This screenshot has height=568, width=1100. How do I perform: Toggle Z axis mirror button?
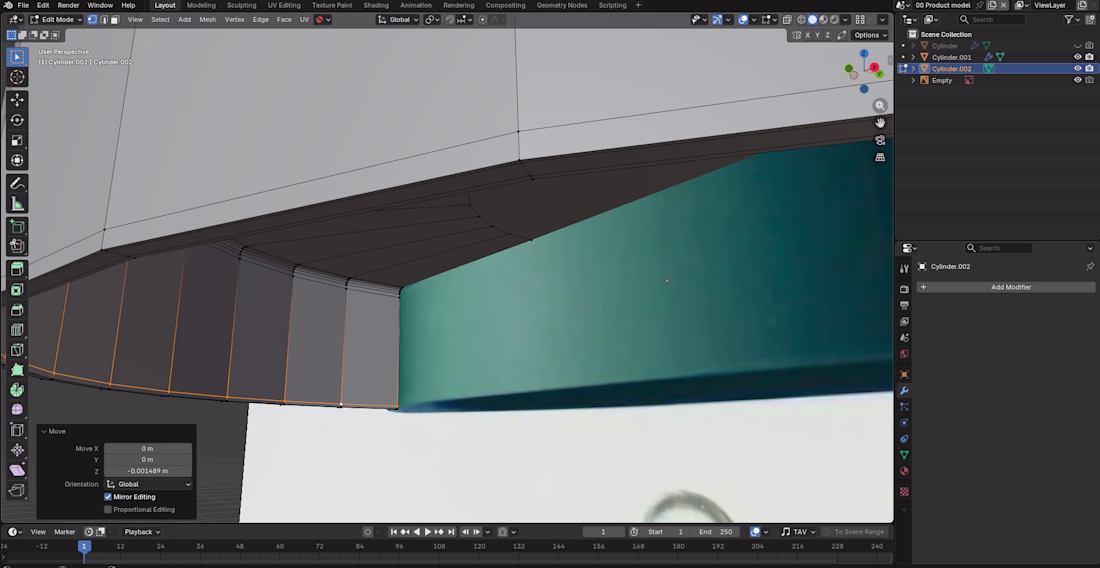coord(827,35)
